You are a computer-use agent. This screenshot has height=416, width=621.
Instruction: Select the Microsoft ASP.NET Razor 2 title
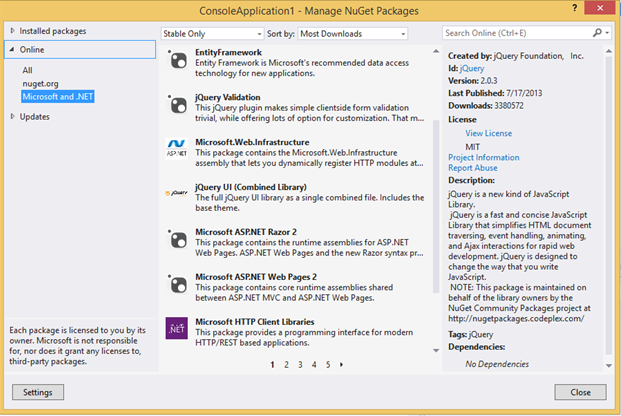pos(246,232)
